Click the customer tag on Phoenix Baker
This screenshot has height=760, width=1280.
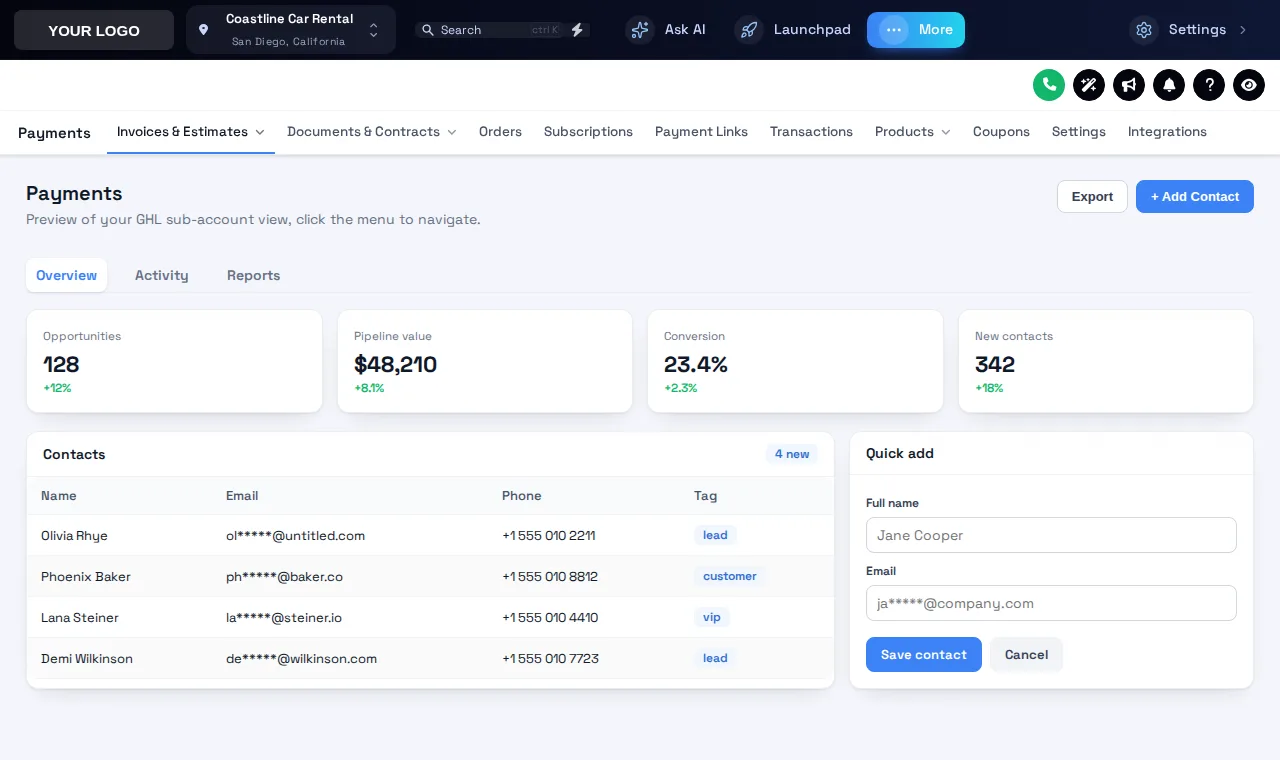tap(730, 576)
